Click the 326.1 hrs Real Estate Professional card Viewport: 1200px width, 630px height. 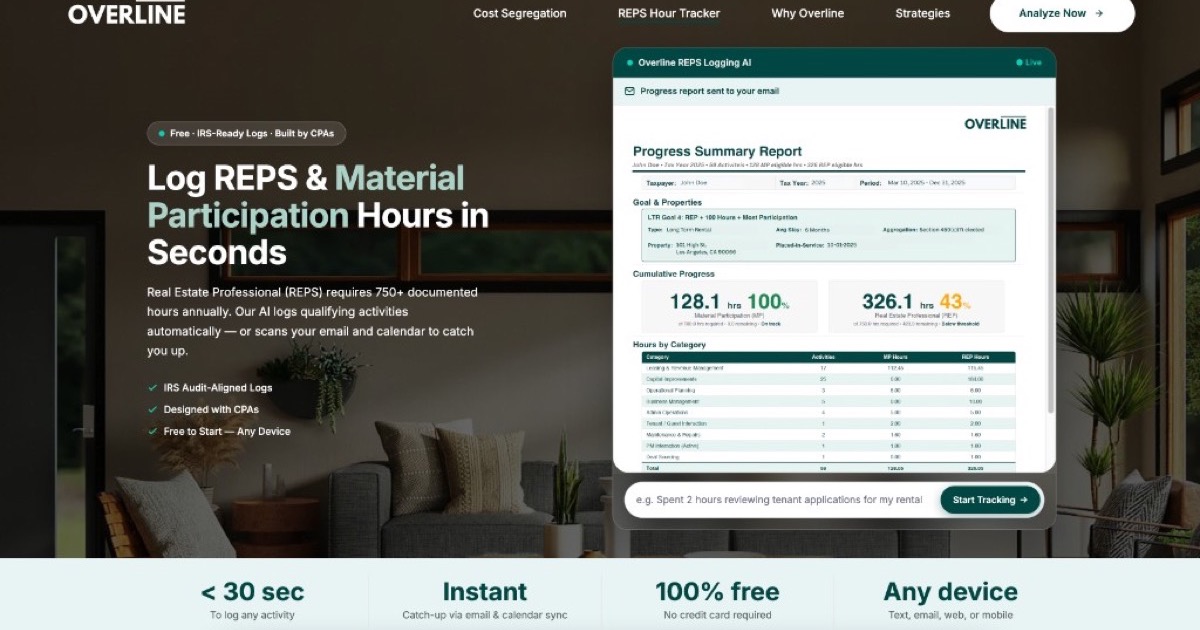pos(917,306)
